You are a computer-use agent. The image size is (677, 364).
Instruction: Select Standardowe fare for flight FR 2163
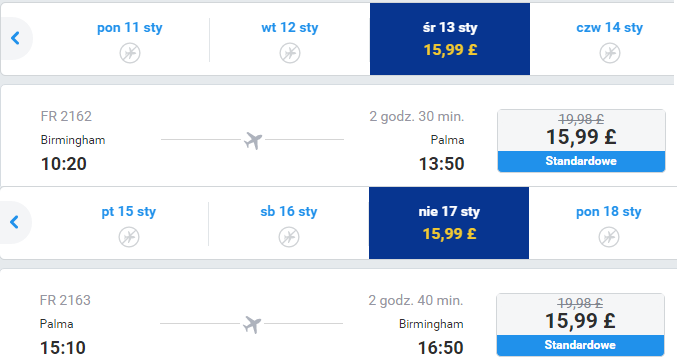point(580,345)
